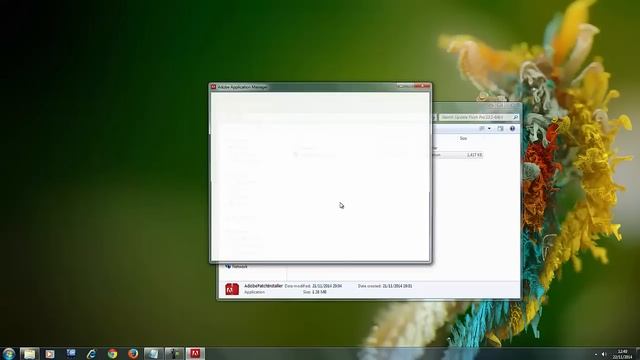Open Internet Explorer from the taskbar
640x360 pixels.
pos(91,354)
